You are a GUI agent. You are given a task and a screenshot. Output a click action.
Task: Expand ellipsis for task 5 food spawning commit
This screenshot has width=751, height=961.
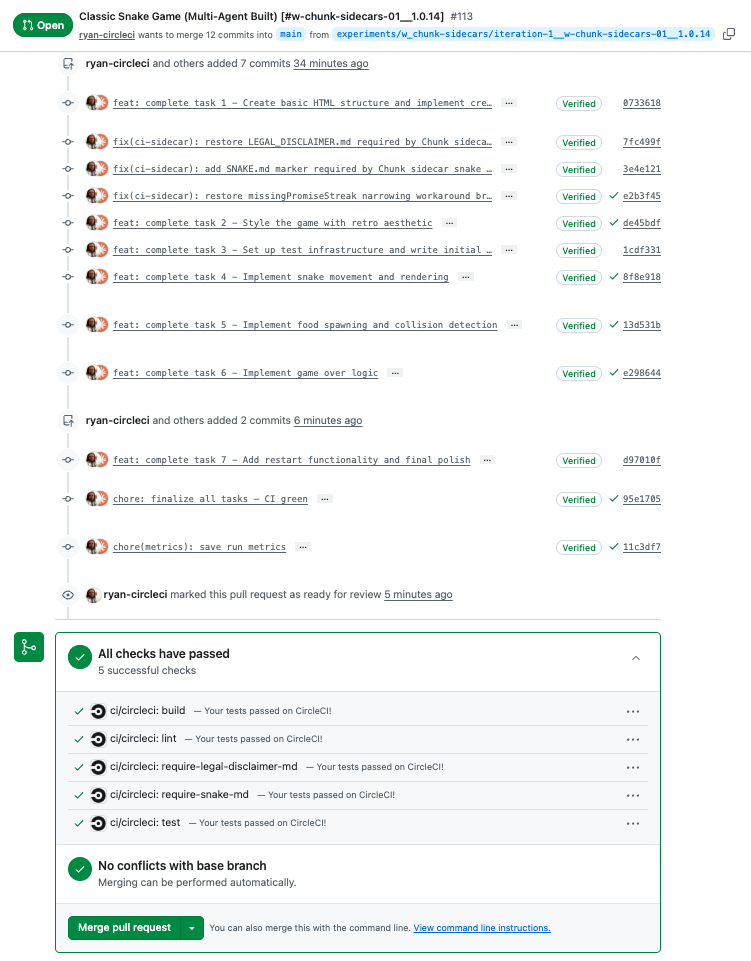click(x=514, y=325)
